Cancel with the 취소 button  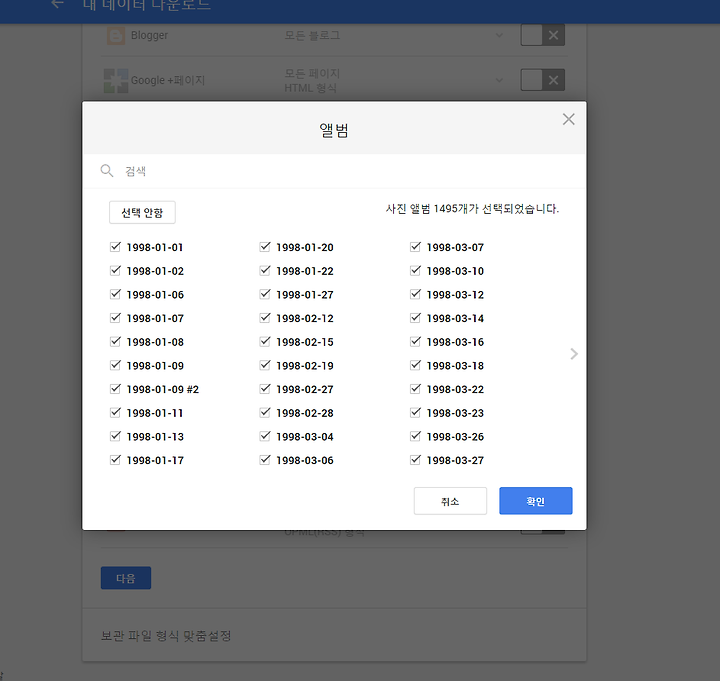coord(450,501)
